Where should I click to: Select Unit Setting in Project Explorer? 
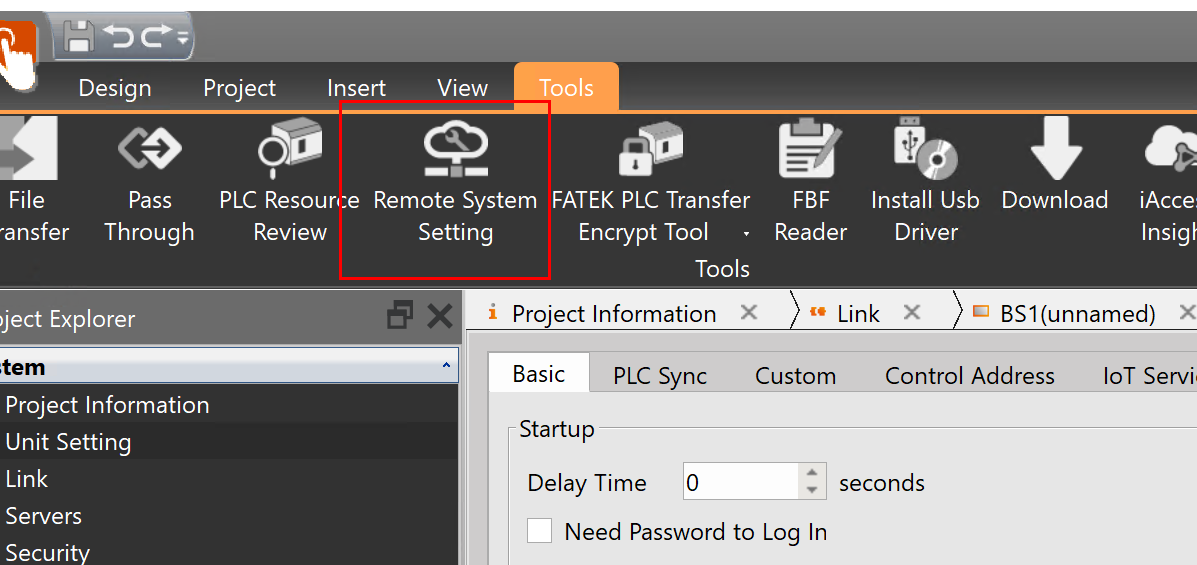pos(68,442)
